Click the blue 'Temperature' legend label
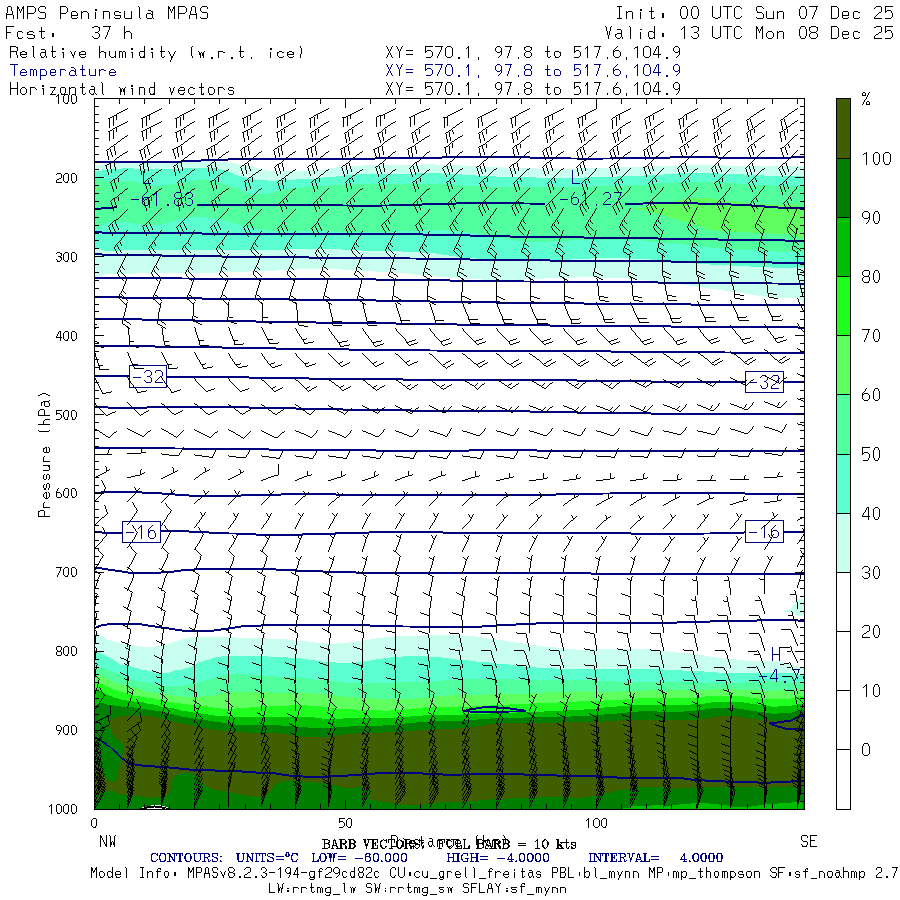 pyautogui.click(x=63, y=71)
